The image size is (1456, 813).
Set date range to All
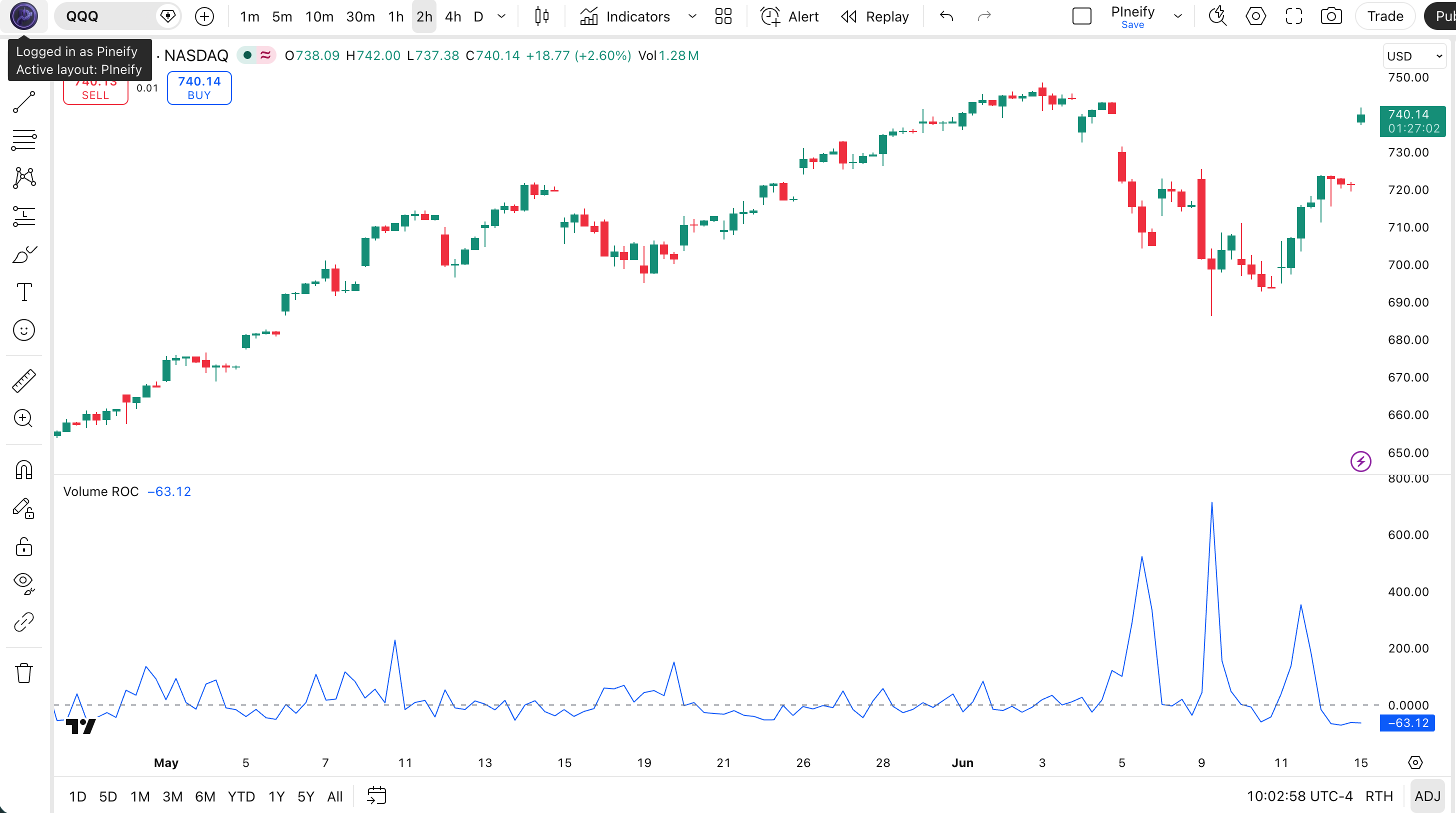[x=335, y=796]
